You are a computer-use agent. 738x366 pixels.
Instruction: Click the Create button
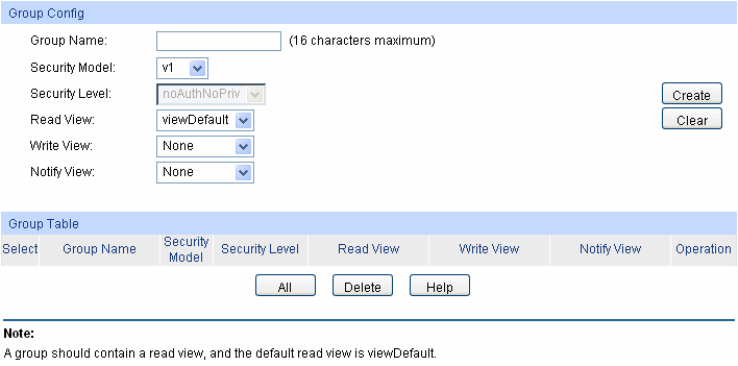[x=691, y=94]
